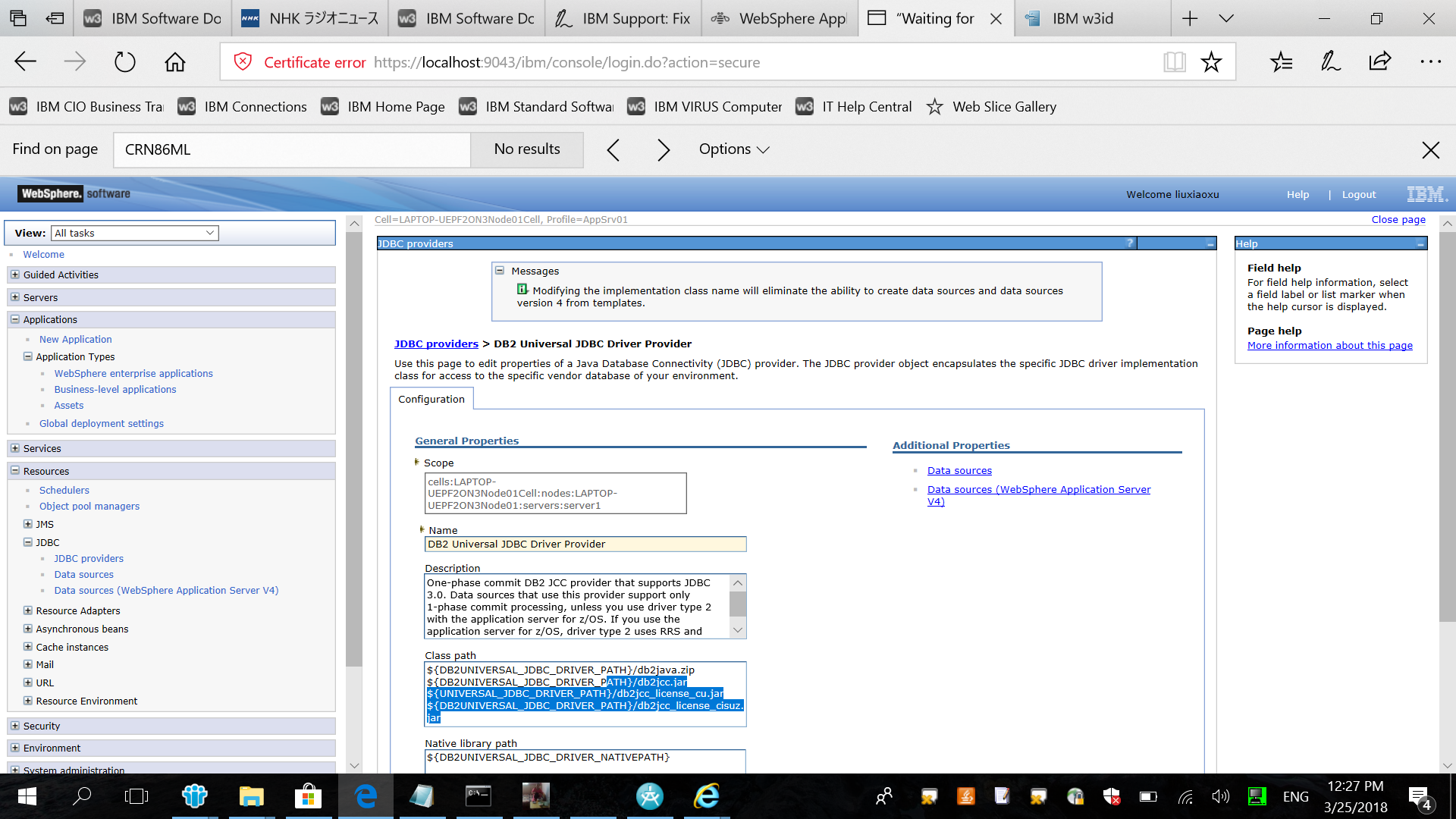Minimize the Help portlet
Image resolution: width=1456 pixels, height=819 pixels.
click(x=1420, y=243)
